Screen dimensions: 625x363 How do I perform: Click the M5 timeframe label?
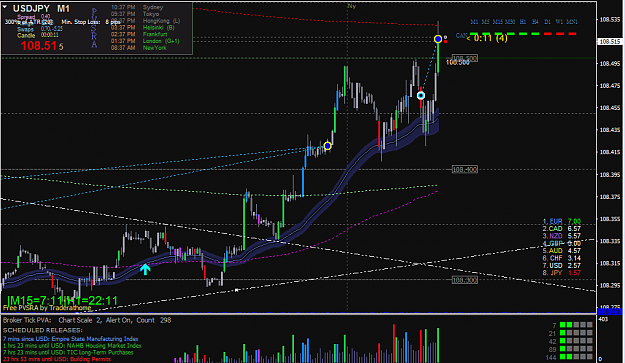tap(485, 22)
